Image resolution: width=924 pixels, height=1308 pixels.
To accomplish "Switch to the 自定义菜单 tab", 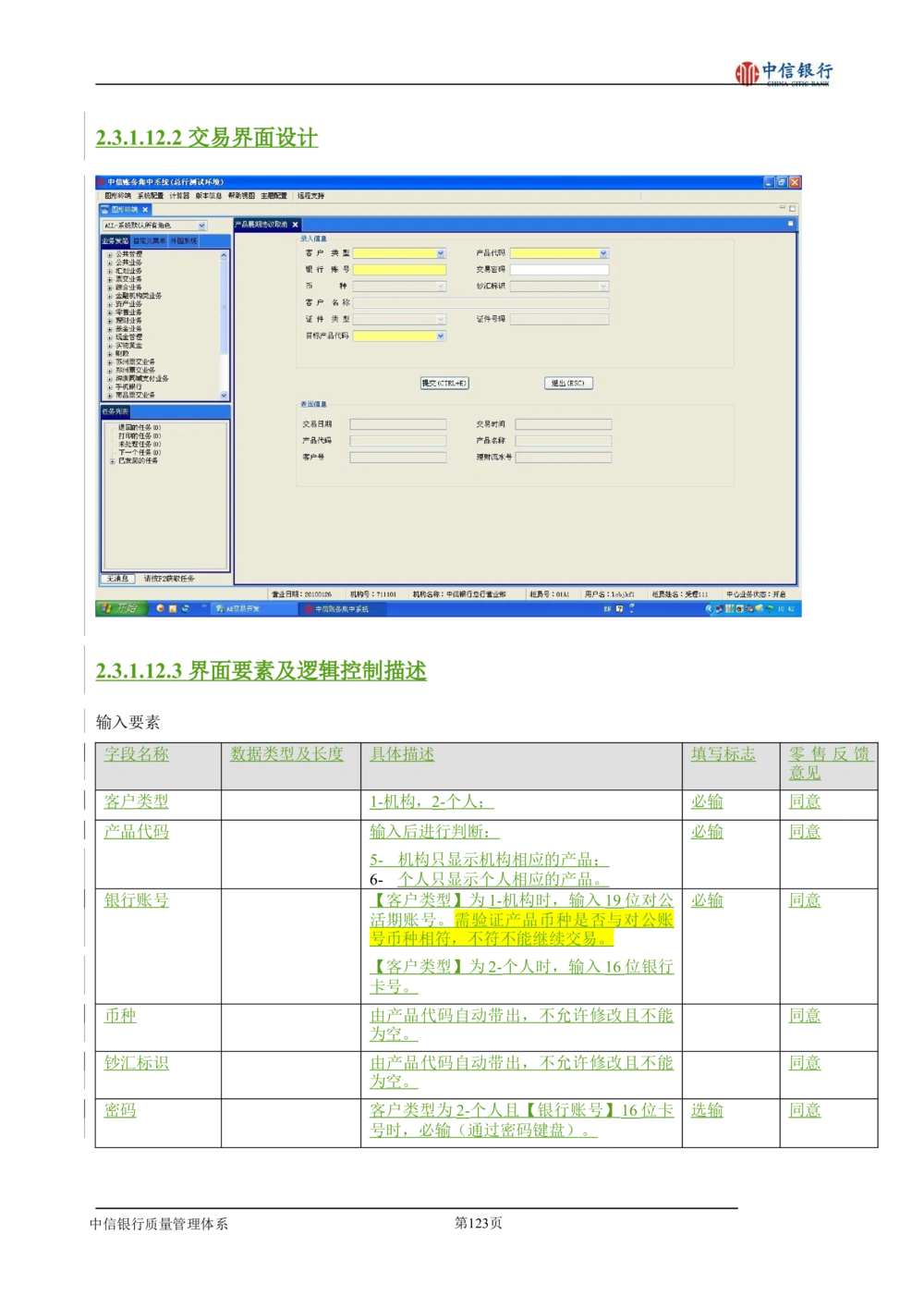I will [149, 241].
